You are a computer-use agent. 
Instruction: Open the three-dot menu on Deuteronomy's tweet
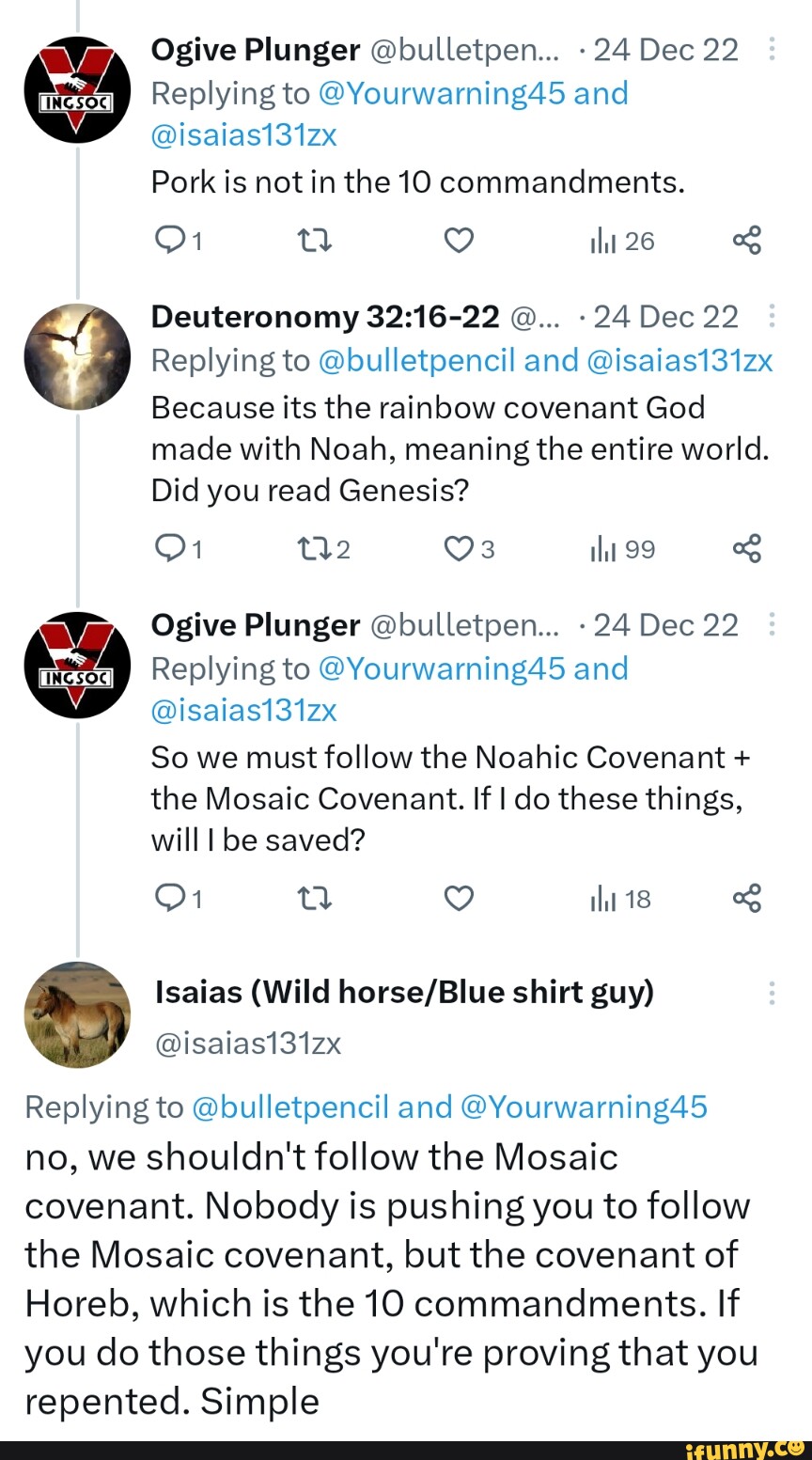(773, 317)
